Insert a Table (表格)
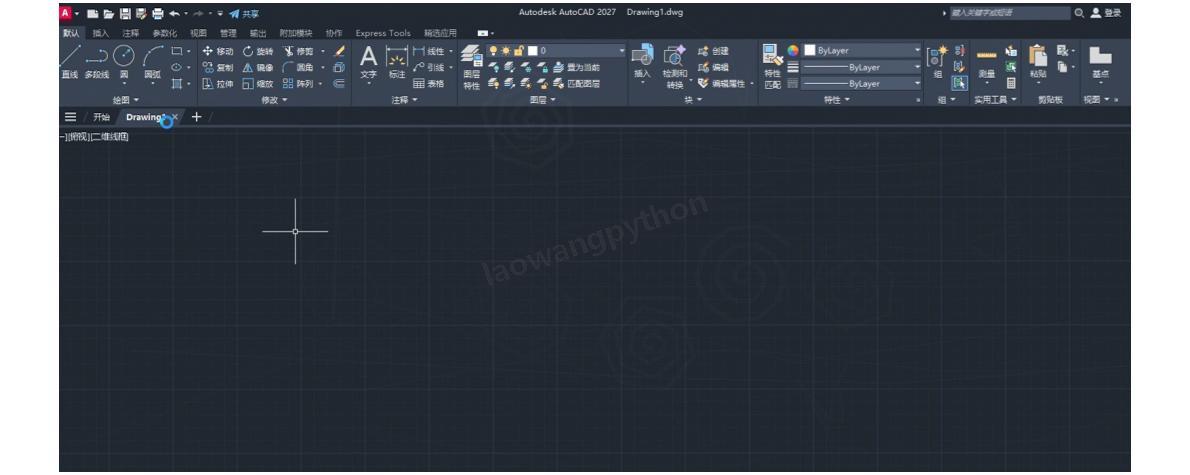 (x=429, y=83)
